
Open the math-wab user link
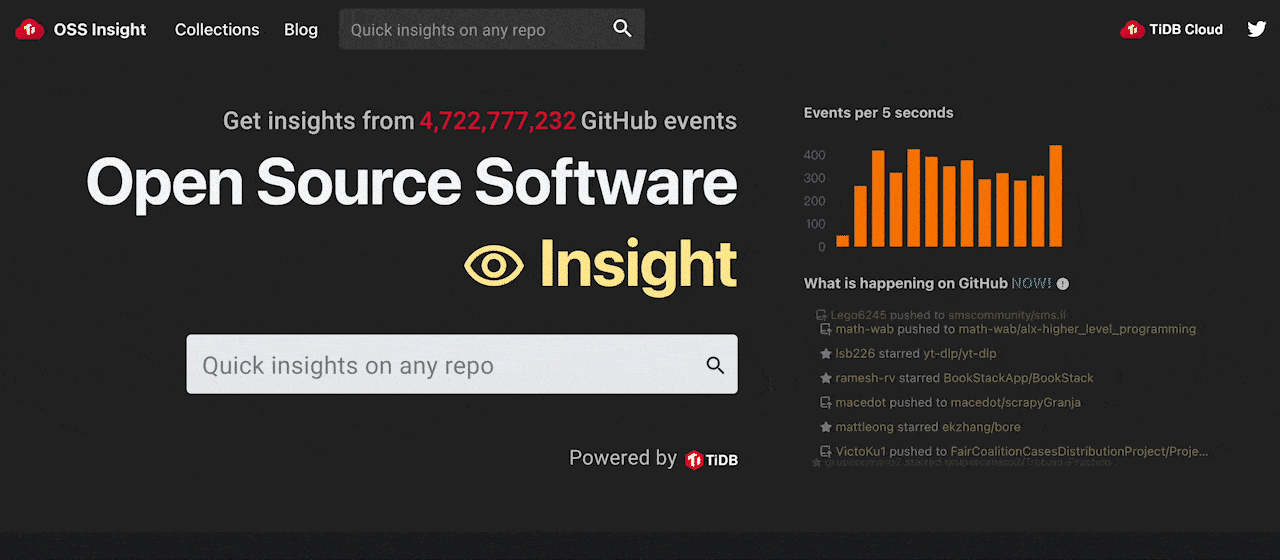point(865,329)
